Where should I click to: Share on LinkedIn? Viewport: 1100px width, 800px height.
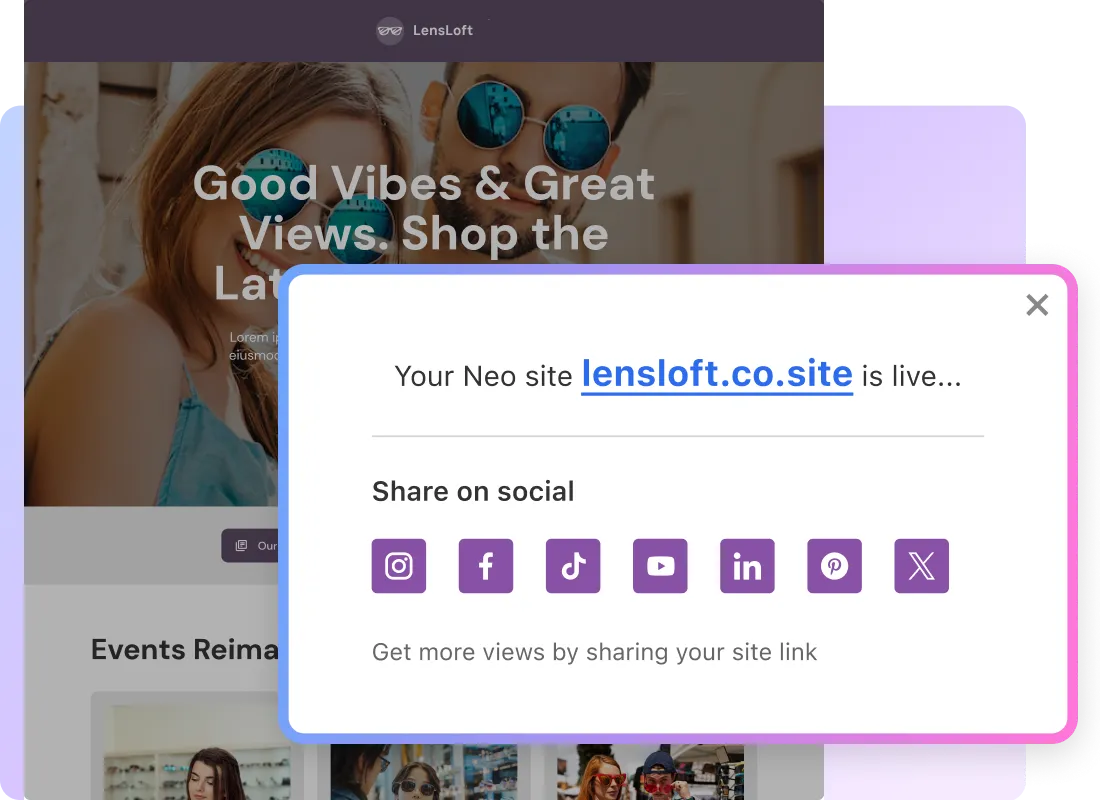click(747, 566)
